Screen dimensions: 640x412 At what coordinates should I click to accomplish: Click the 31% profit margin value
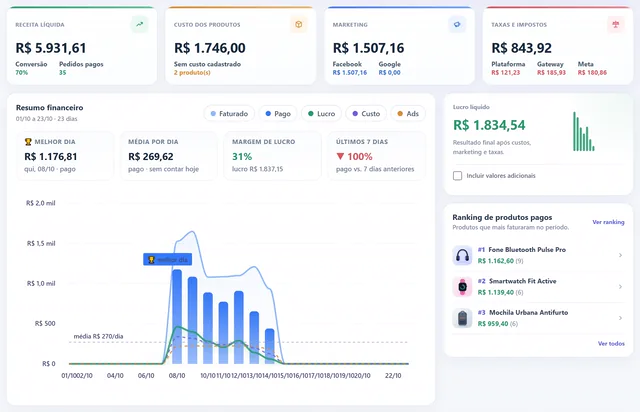click(242, 156)
